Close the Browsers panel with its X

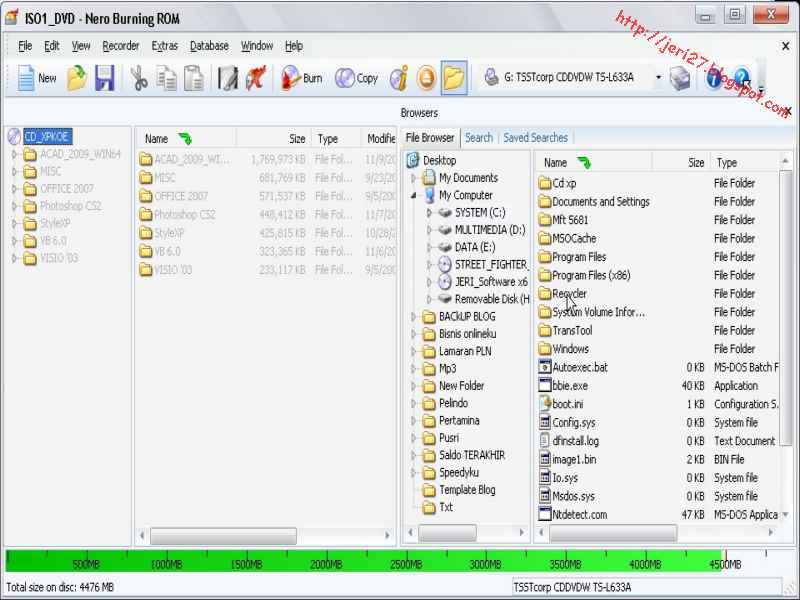pos(789,111)
